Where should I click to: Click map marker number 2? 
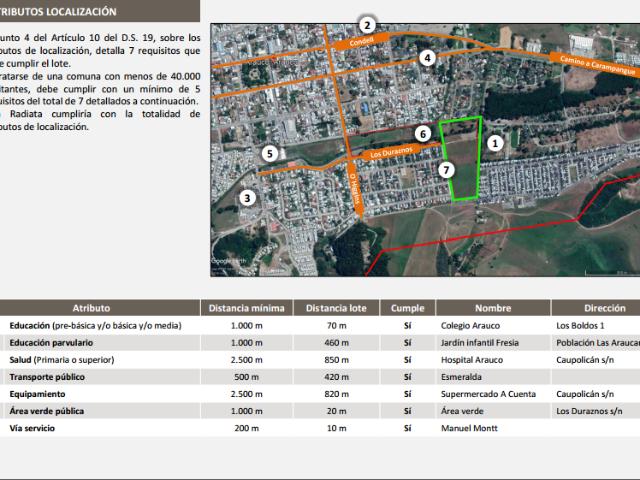tap(368, 25)
